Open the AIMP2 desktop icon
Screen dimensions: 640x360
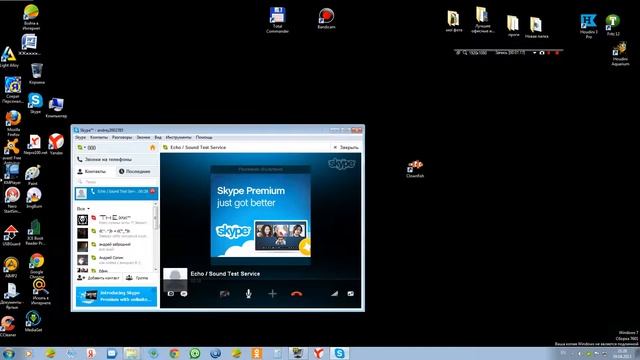tap(11, 267)
